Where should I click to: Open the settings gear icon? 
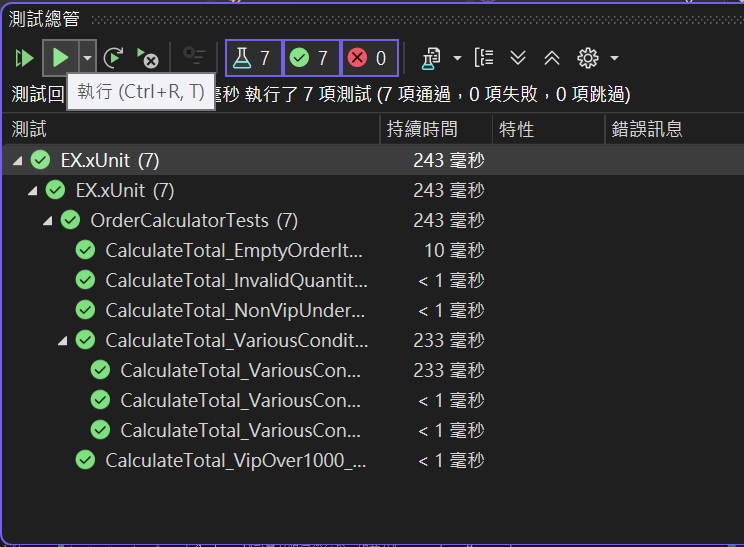click(x=588, y=58)
